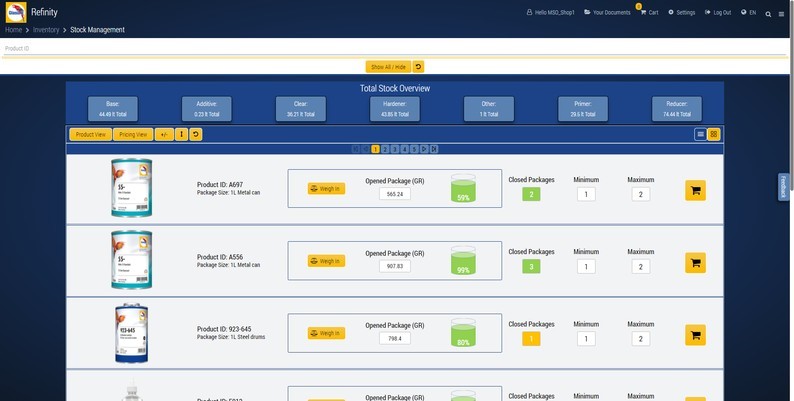Open the EN language selector

[x=748, y=12]
